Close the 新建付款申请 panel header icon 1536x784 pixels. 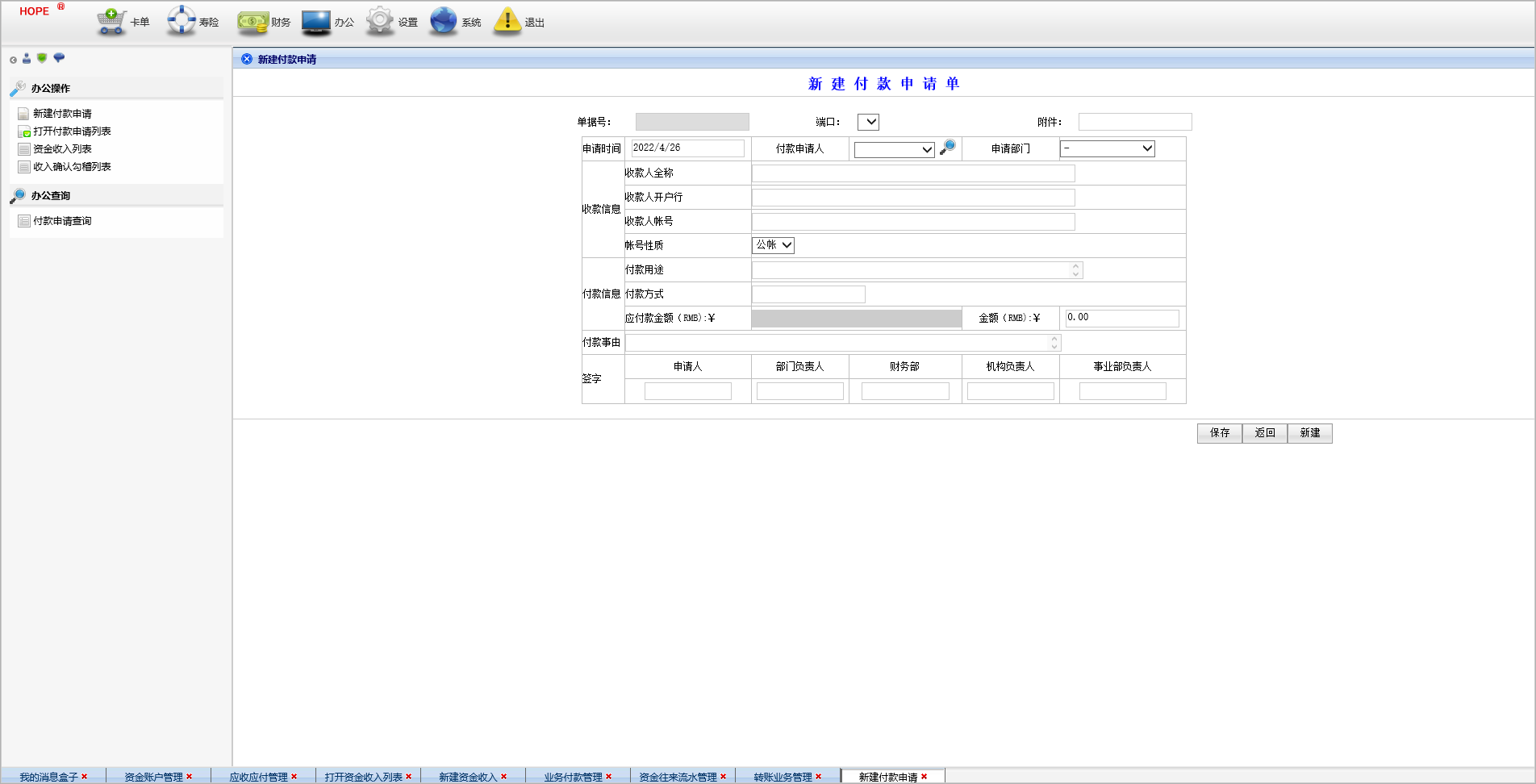click(247, 59)
